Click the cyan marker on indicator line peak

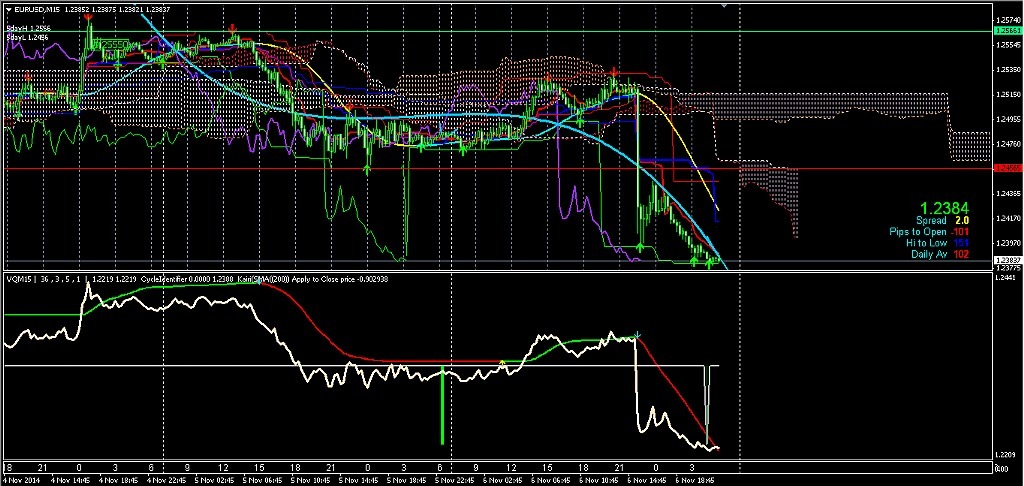tap(637, 335)
